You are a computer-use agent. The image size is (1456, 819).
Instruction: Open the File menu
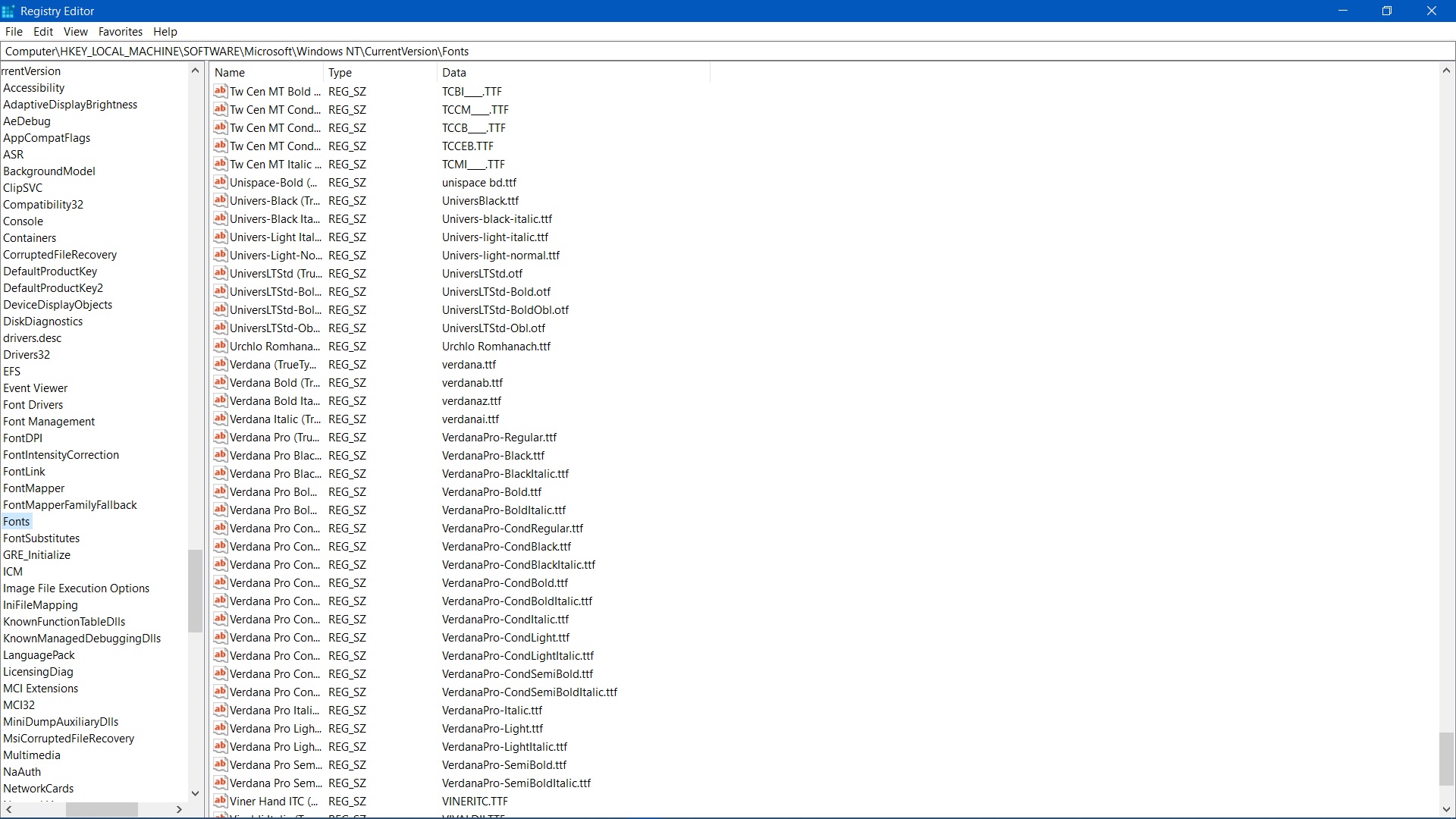tap(14, 32)
